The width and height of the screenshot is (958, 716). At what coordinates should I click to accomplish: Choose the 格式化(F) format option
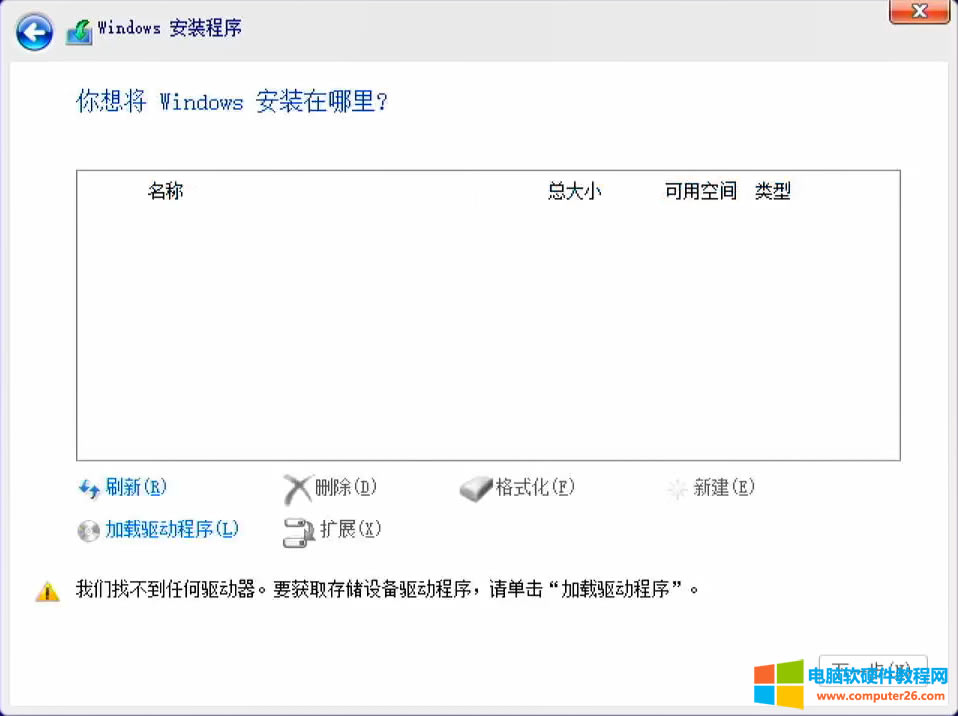(535, 487)
